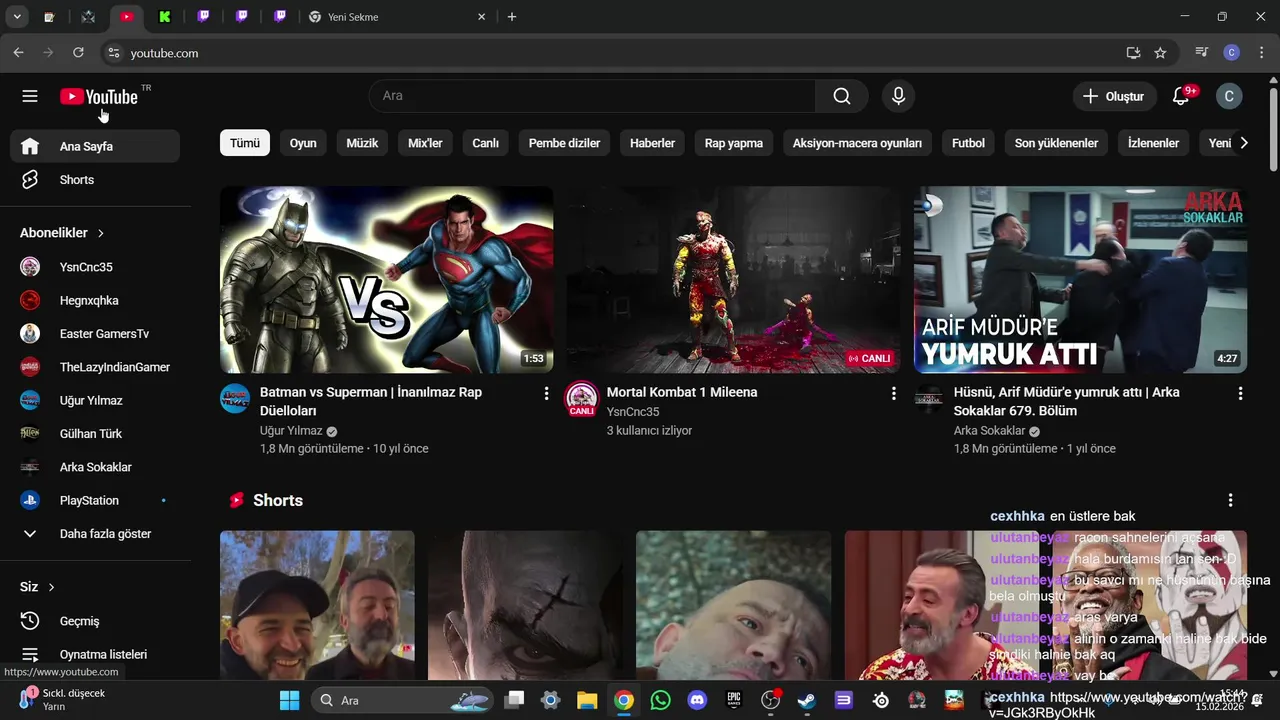Open Discord from the taskbar
Viewport: 1280px width, 720px height.
pyautogui.click(x=697, y=700)
